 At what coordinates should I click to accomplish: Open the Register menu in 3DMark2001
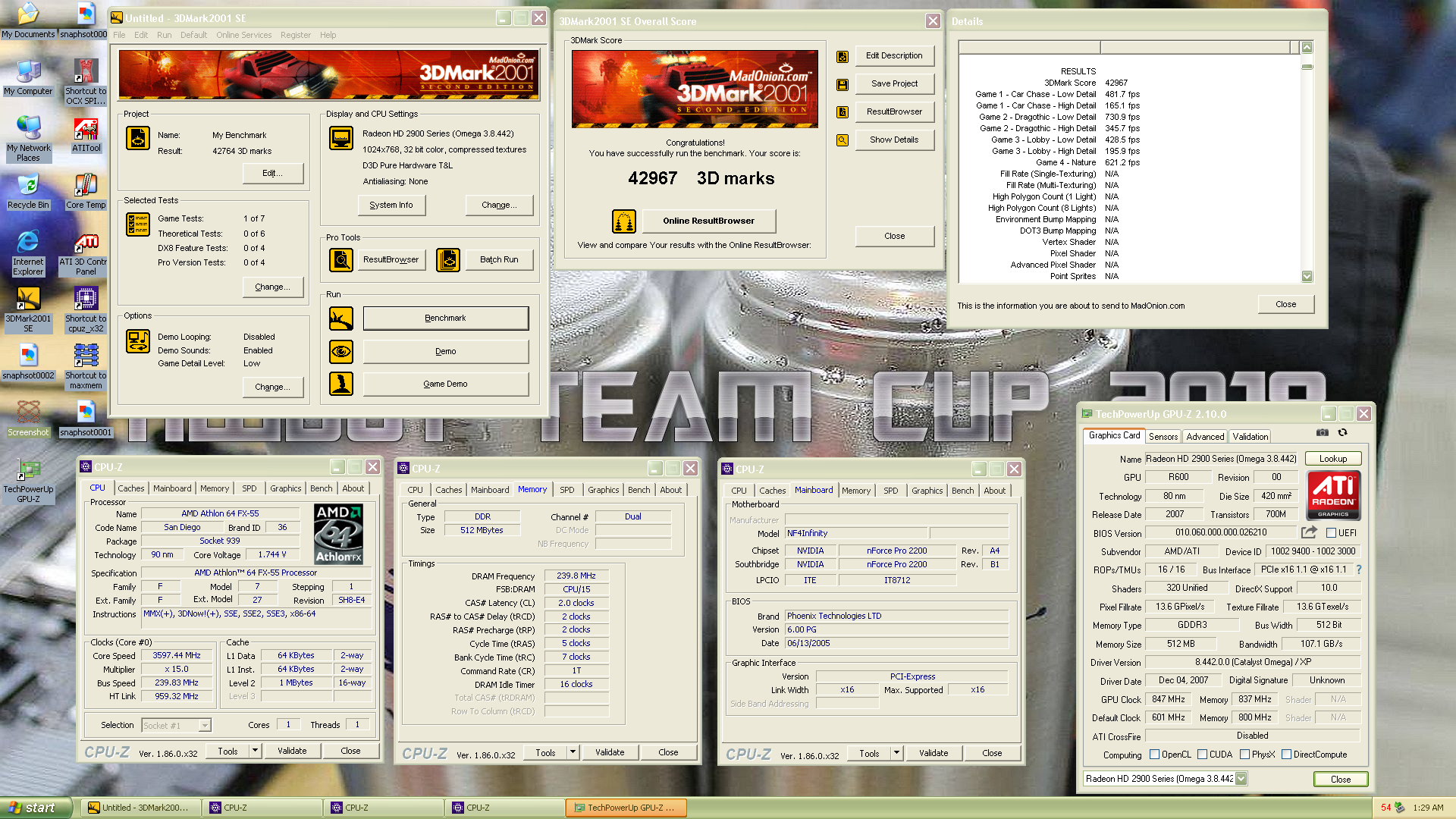295,35
